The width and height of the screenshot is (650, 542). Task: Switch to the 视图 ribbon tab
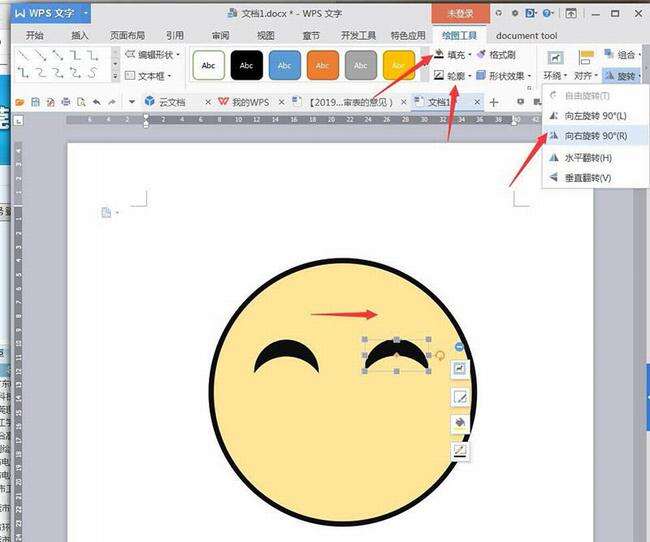tap(266, 36)
